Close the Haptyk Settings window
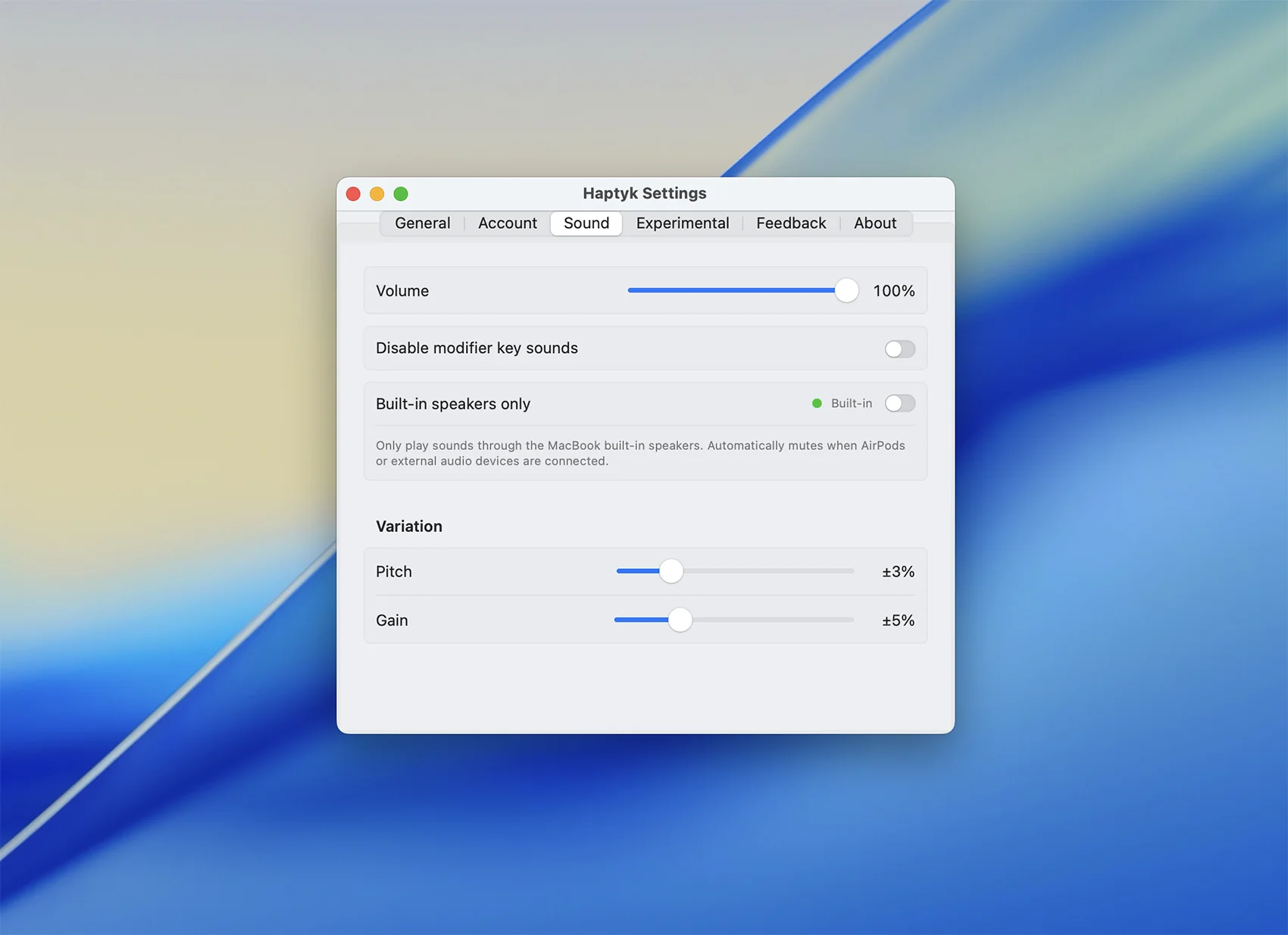1288x935 pixels. (353, 194)
